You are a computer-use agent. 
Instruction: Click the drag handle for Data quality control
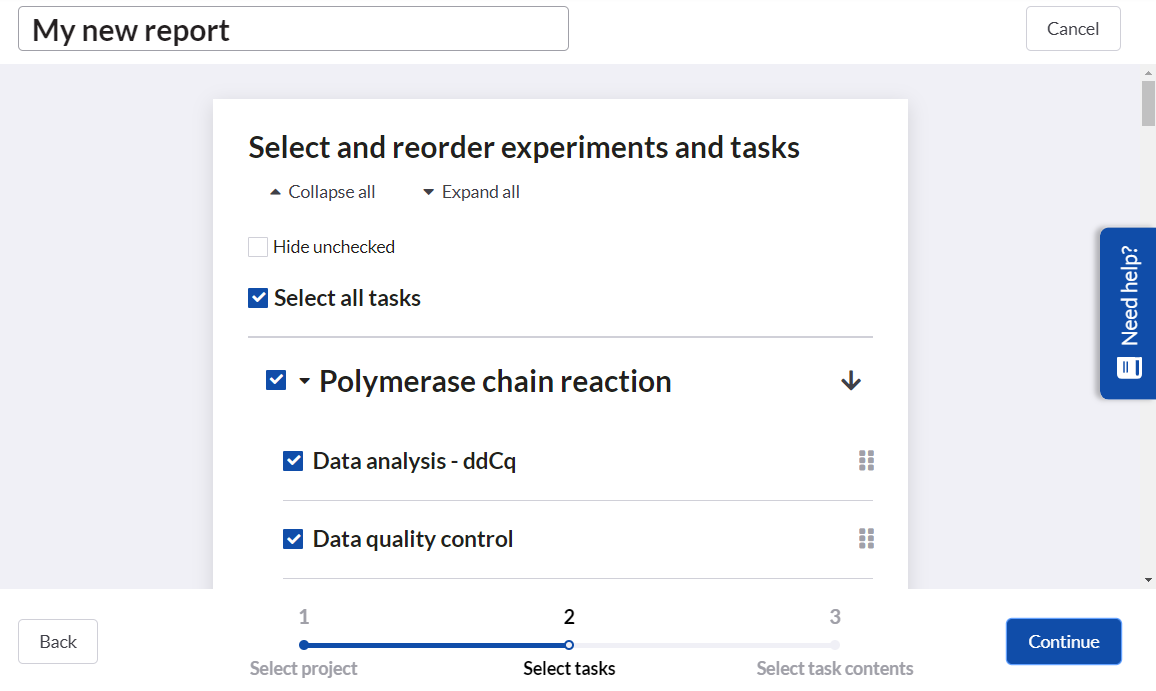[866, 539]
